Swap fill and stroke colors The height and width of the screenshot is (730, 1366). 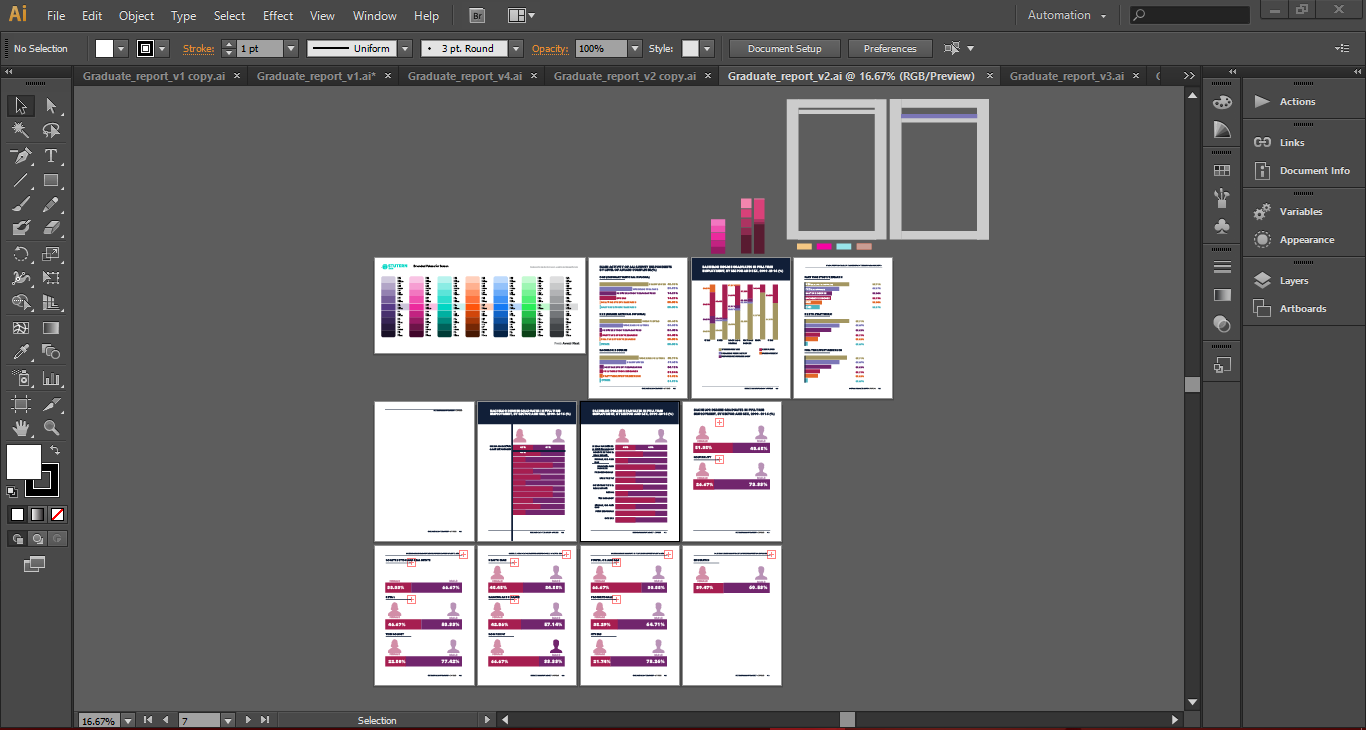(x=55, y=451)
